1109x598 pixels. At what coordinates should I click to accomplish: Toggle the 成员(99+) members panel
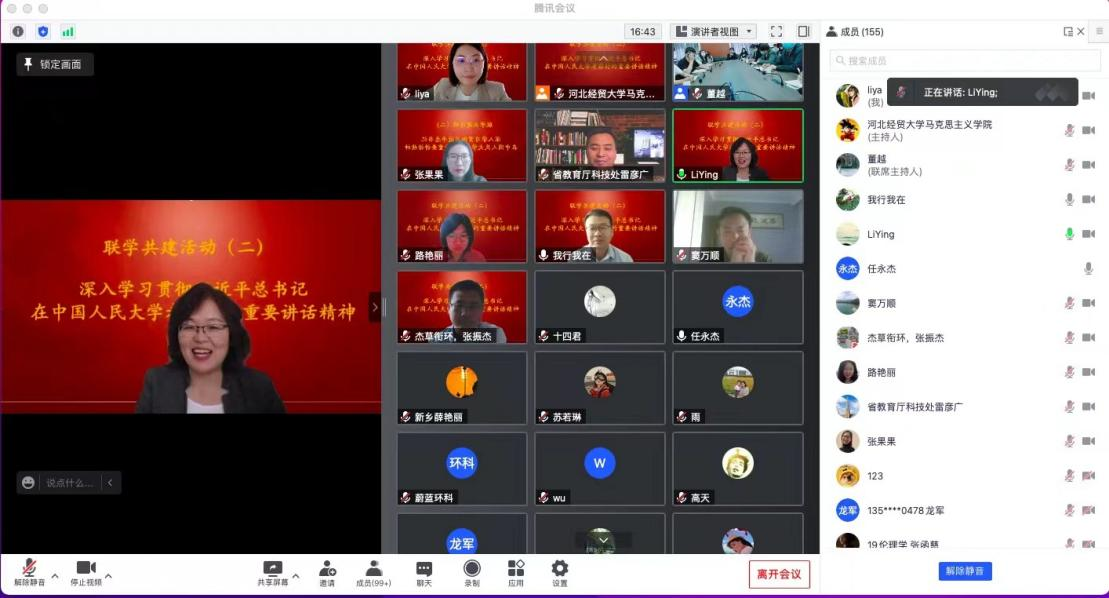pos(374,570)
